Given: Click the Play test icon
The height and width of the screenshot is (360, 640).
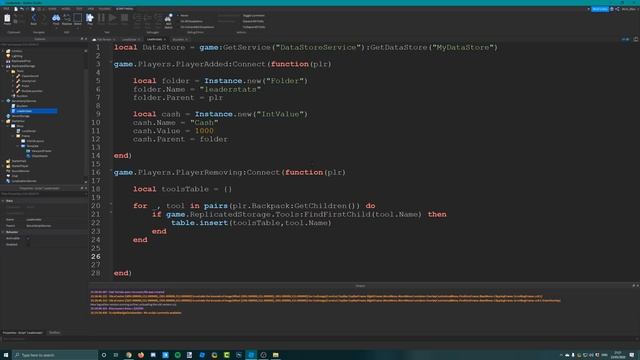Looking at the screenshot, I should (90, 18).
